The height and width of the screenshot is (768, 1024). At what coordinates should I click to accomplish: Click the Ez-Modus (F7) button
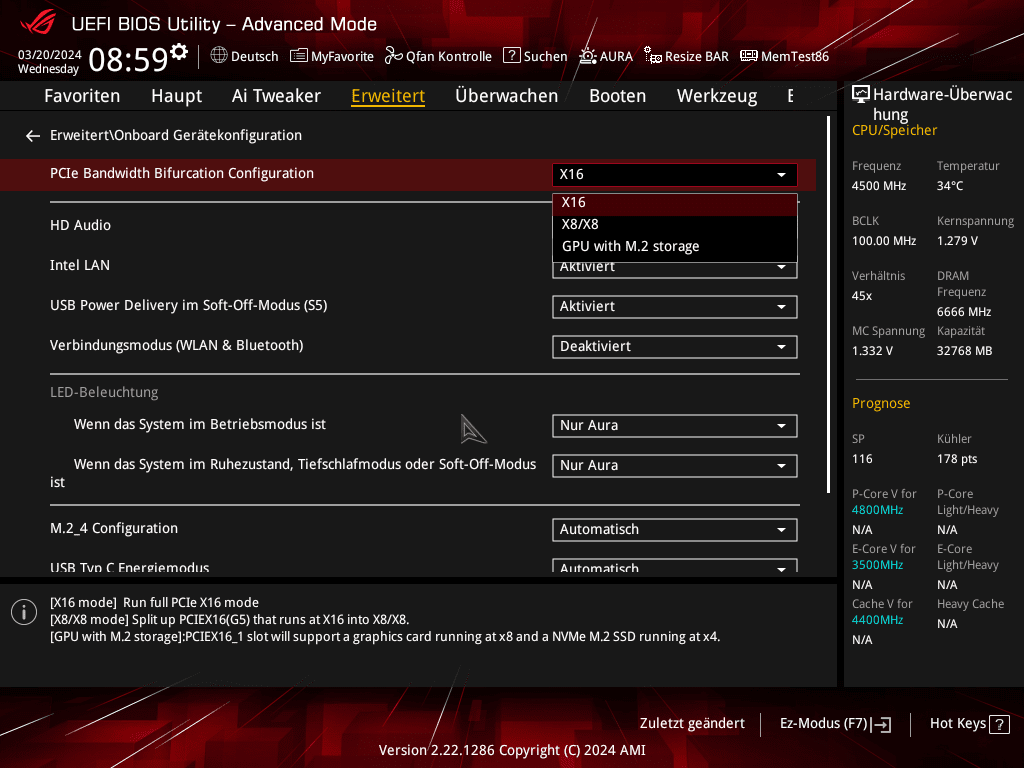(835, 724)
